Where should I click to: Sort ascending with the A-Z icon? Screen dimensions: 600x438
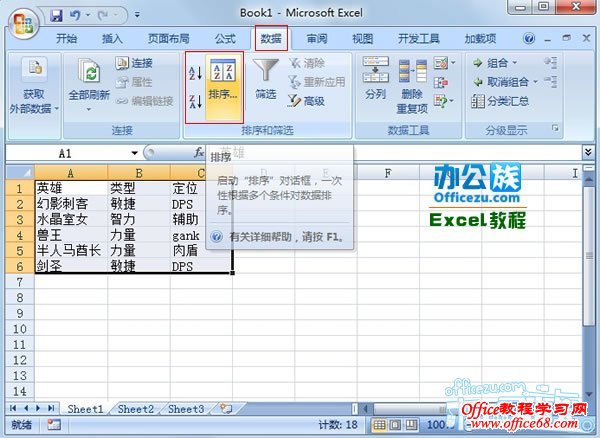[196, 72]
